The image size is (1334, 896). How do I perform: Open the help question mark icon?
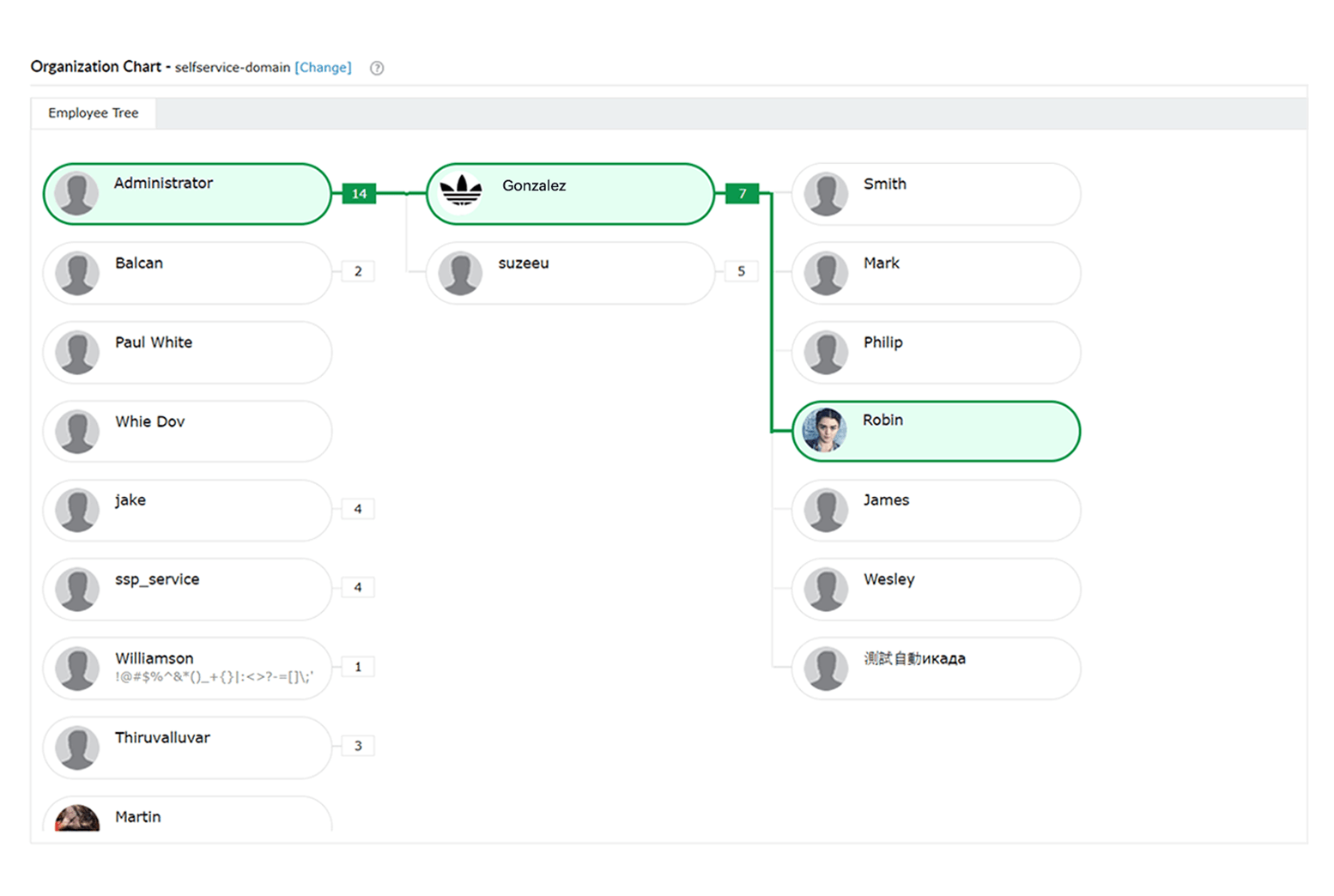(377, 68)
